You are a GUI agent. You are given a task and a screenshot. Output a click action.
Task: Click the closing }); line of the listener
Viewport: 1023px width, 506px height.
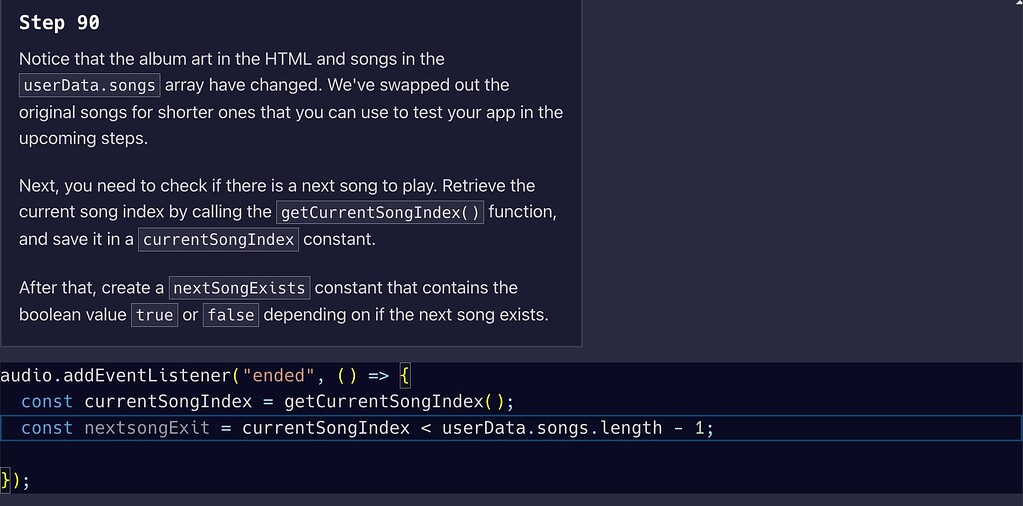coord(14,481)
